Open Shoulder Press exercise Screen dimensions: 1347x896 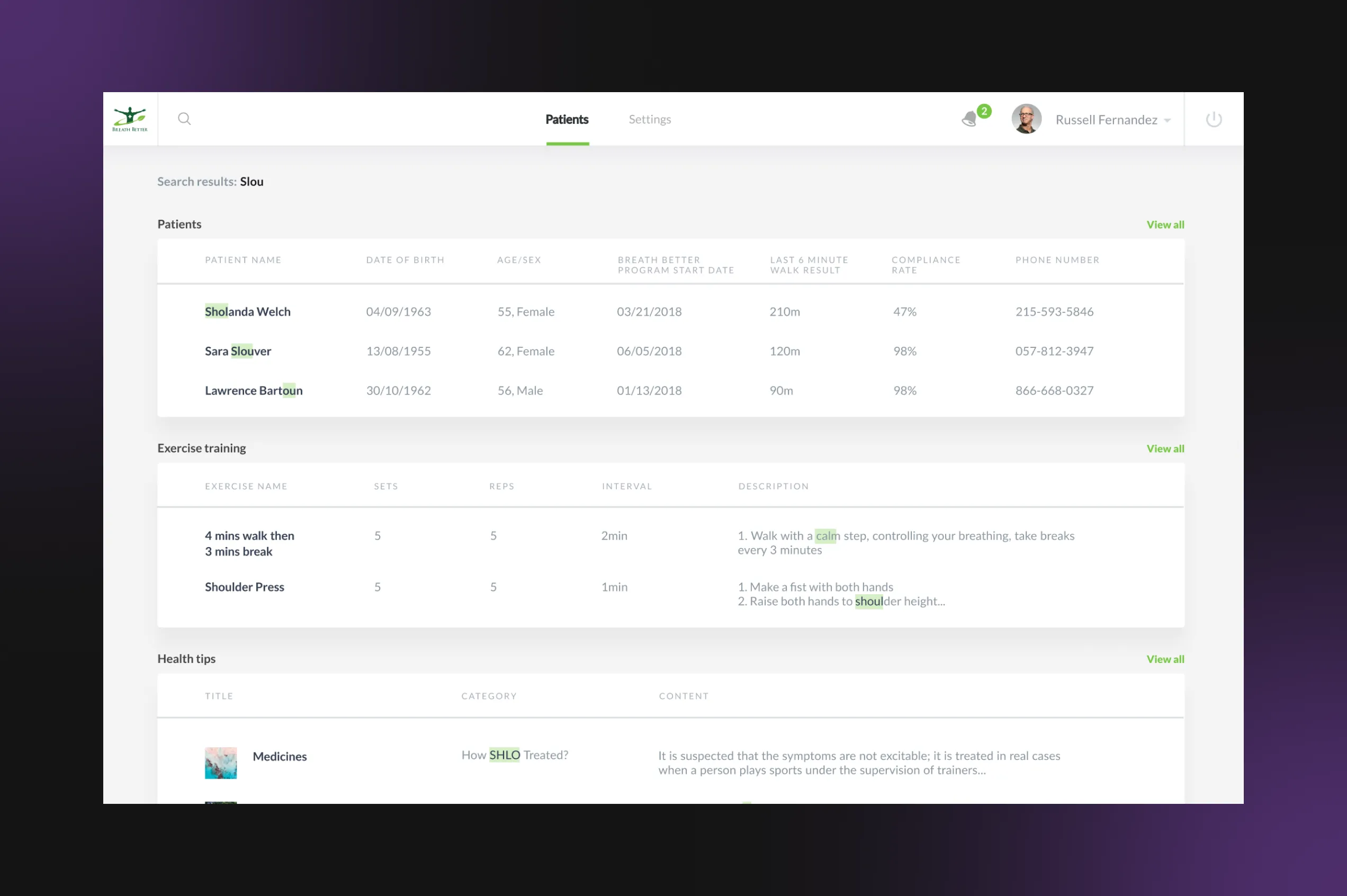(x=245, y=587)
